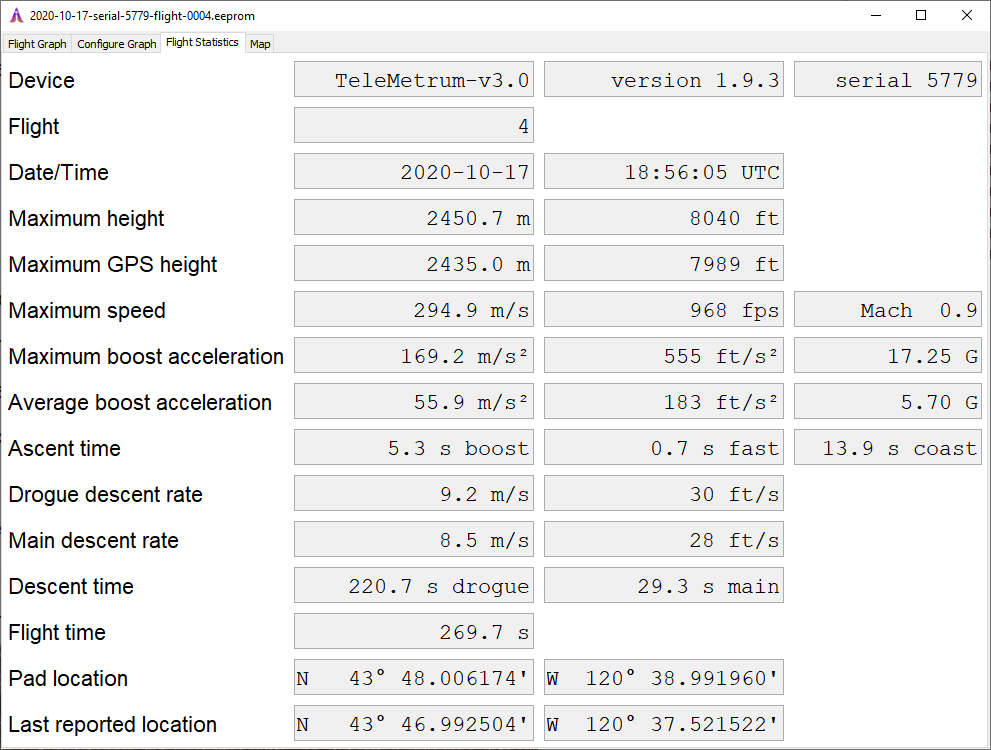This screenshot has height=750, width=991.
Task: Show the Map tab
Action: click(260, 44)
